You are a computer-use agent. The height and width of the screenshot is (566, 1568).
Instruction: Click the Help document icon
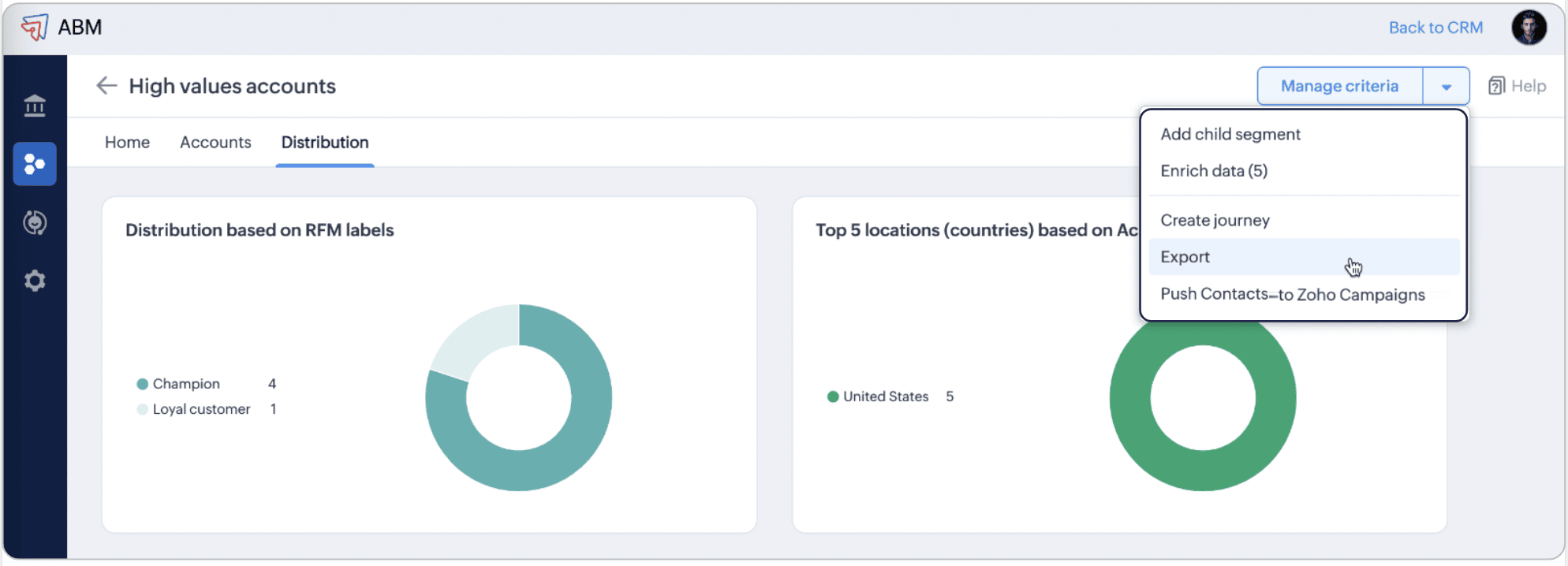(x=1496, y=86)
